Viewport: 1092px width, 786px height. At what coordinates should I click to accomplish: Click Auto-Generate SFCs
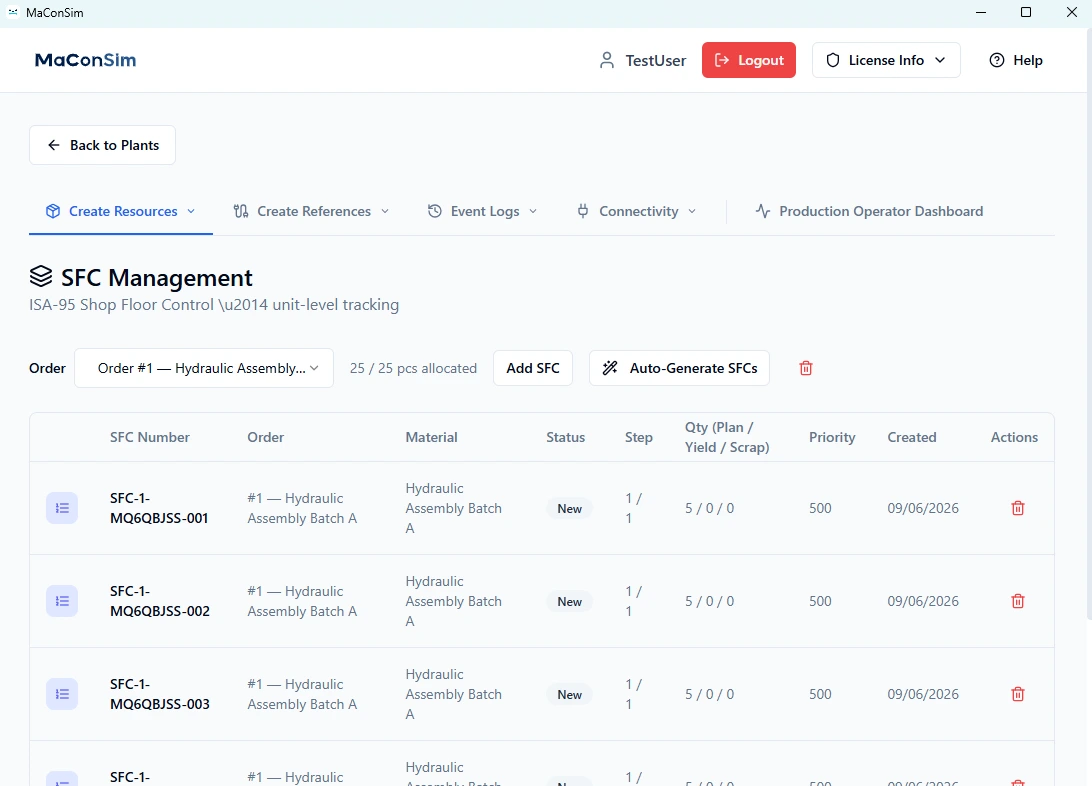679,368
